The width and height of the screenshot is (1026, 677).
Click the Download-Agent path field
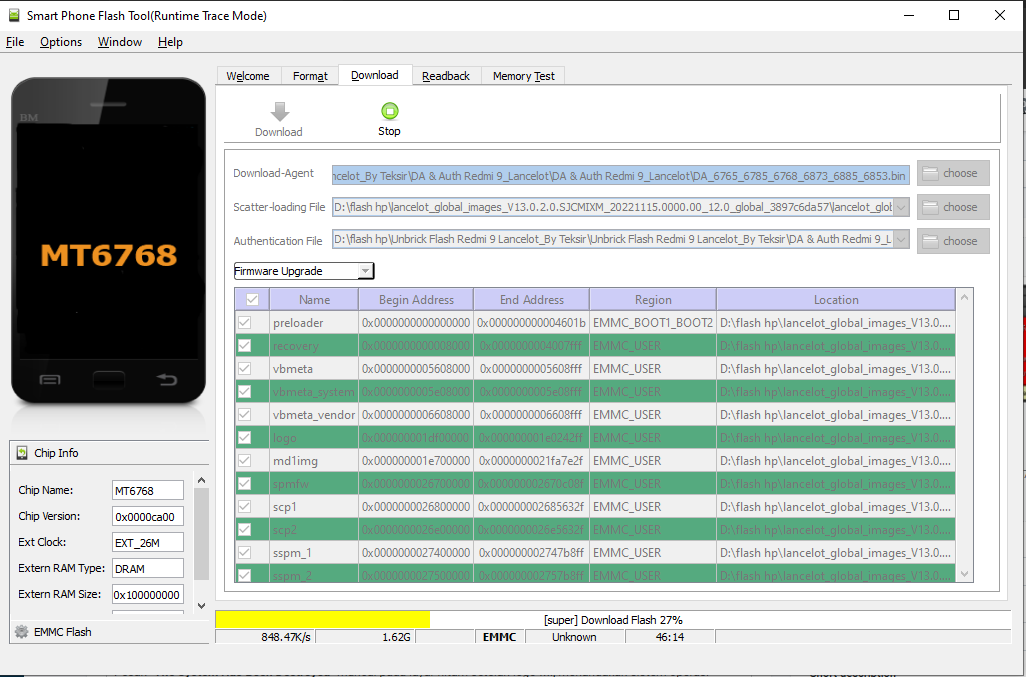pyautogui.click(x=620, y=175)
